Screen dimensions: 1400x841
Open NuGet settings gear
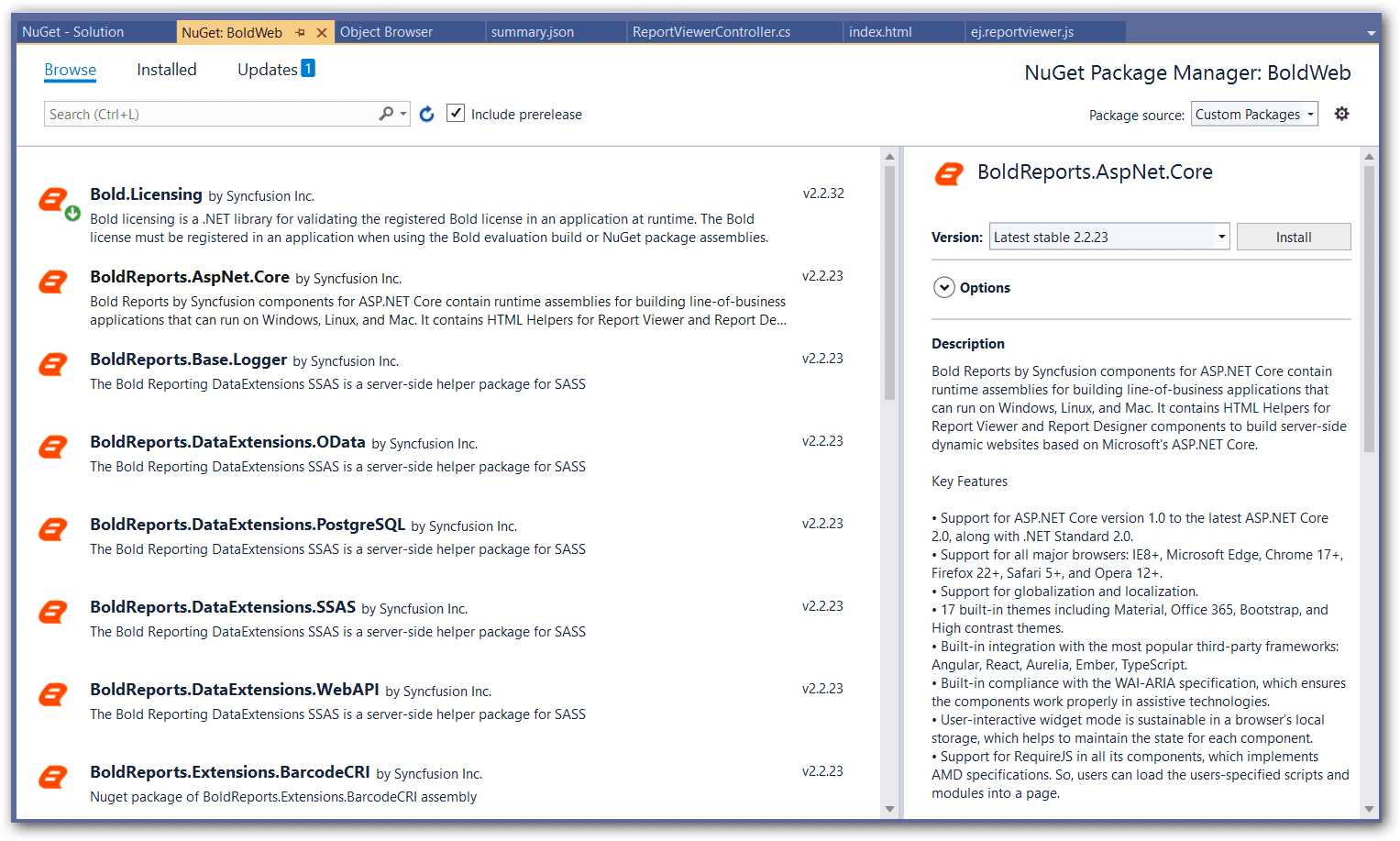(1341, 114)
